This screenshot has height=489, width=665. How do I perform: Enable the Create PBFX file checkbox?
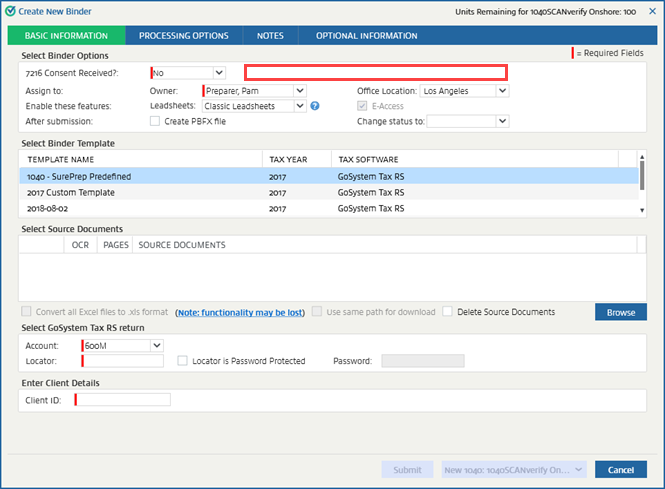tap(155, 121)
